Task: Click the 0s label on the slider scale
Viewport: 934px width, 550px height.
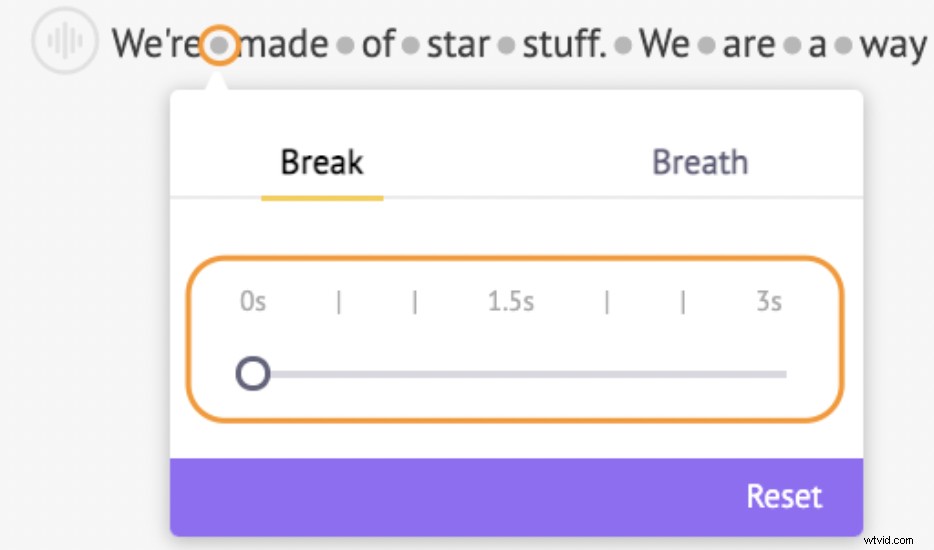Action: coord(253,301)
